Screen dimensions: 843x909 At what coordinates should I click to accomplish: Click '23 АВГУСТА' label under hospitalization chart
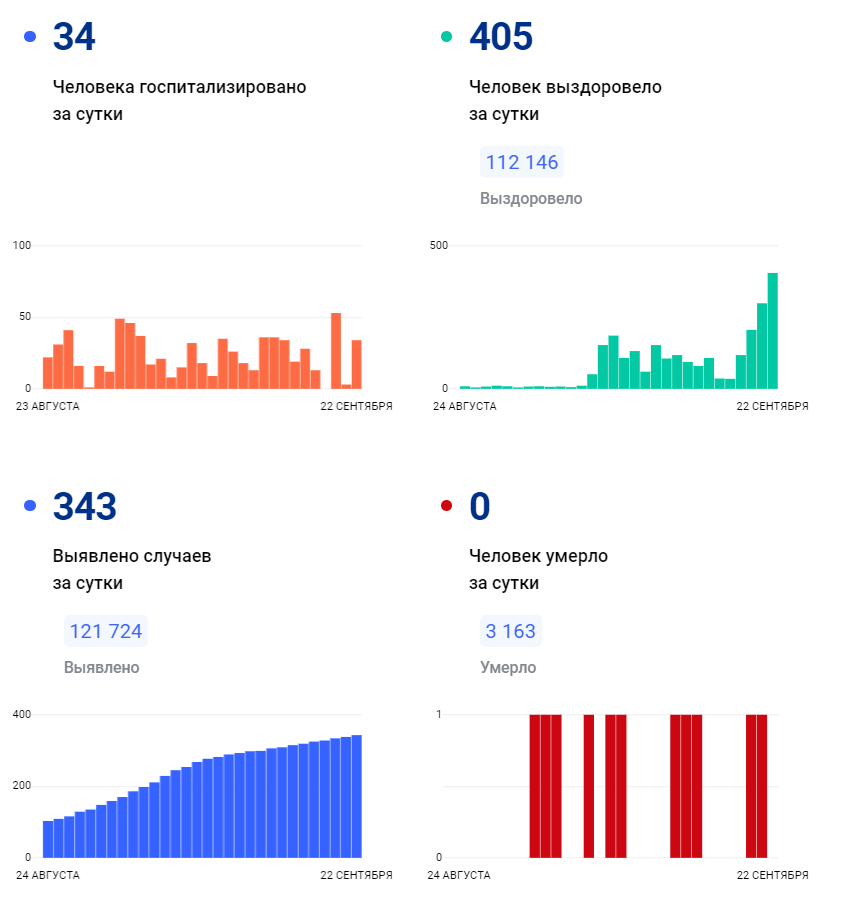coord(48,406)
